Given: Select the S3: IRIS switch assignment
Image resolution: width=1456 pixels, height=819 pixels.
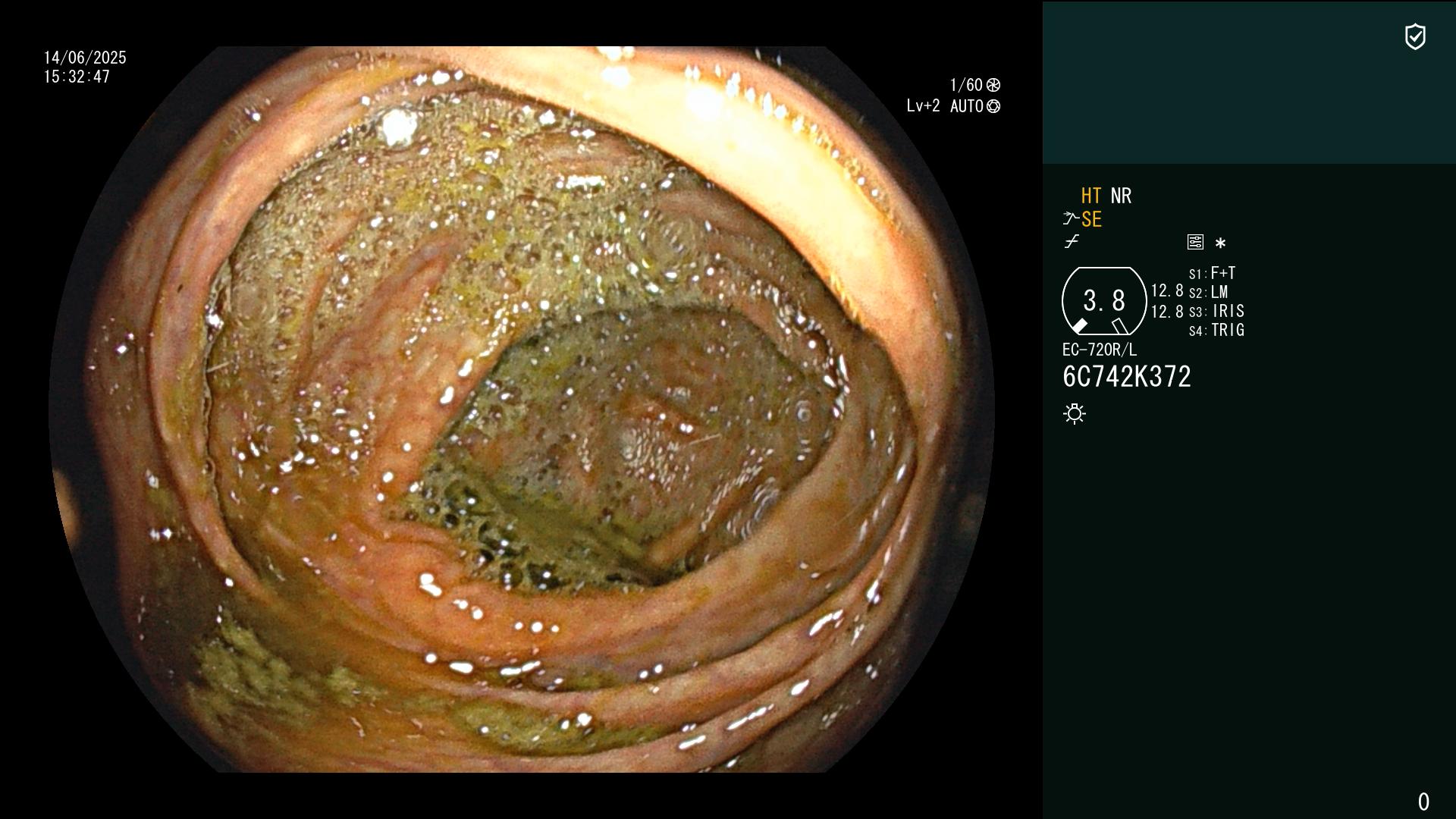Looking at the screenshot, I should [x=1216, y=311].
